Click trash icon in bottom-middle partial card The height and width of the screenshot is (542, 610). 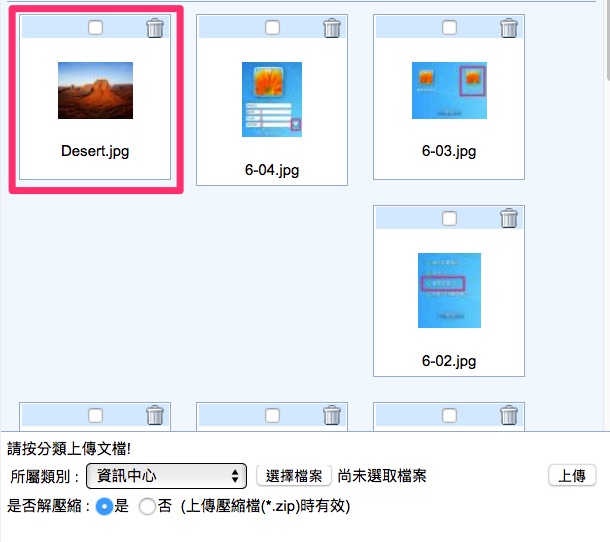click(332, 415)
